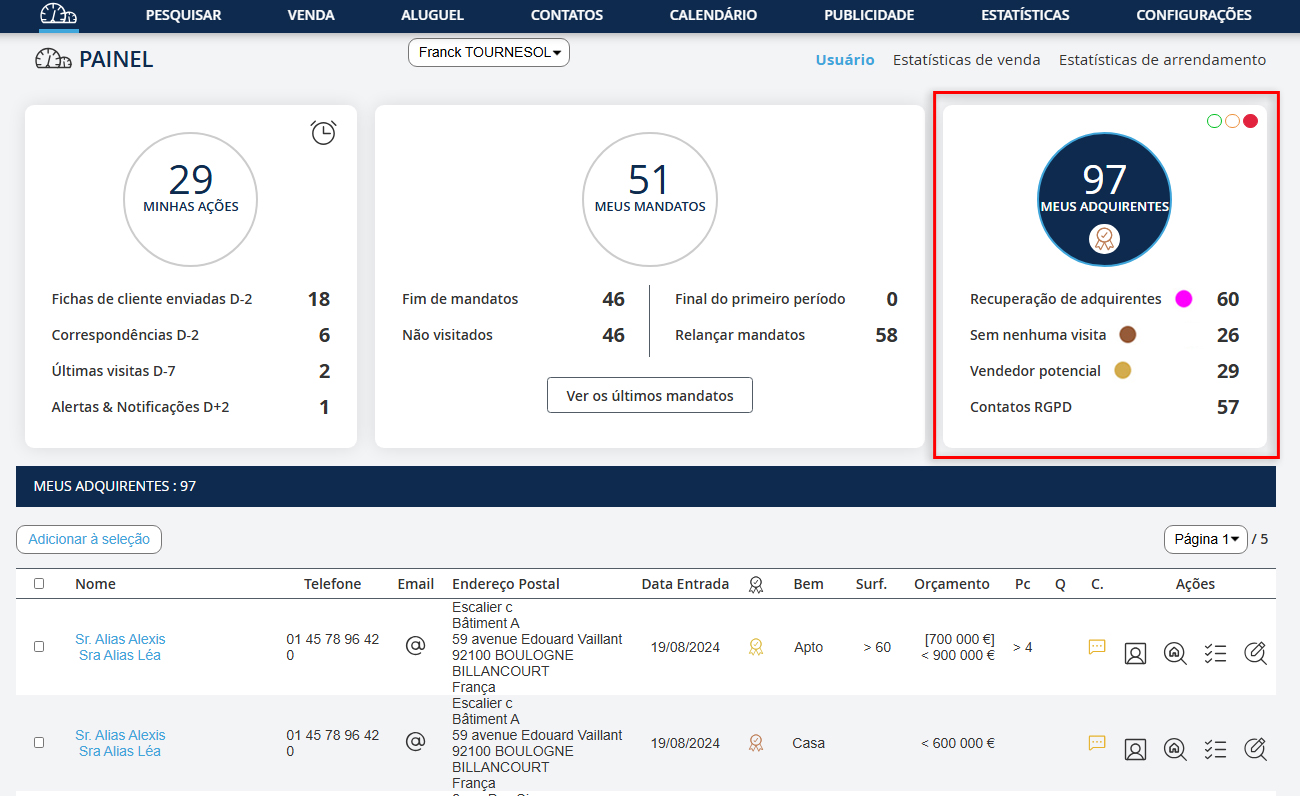Click the email @ icon in first row
The image size is (1300, 796).
coord(415,646)
